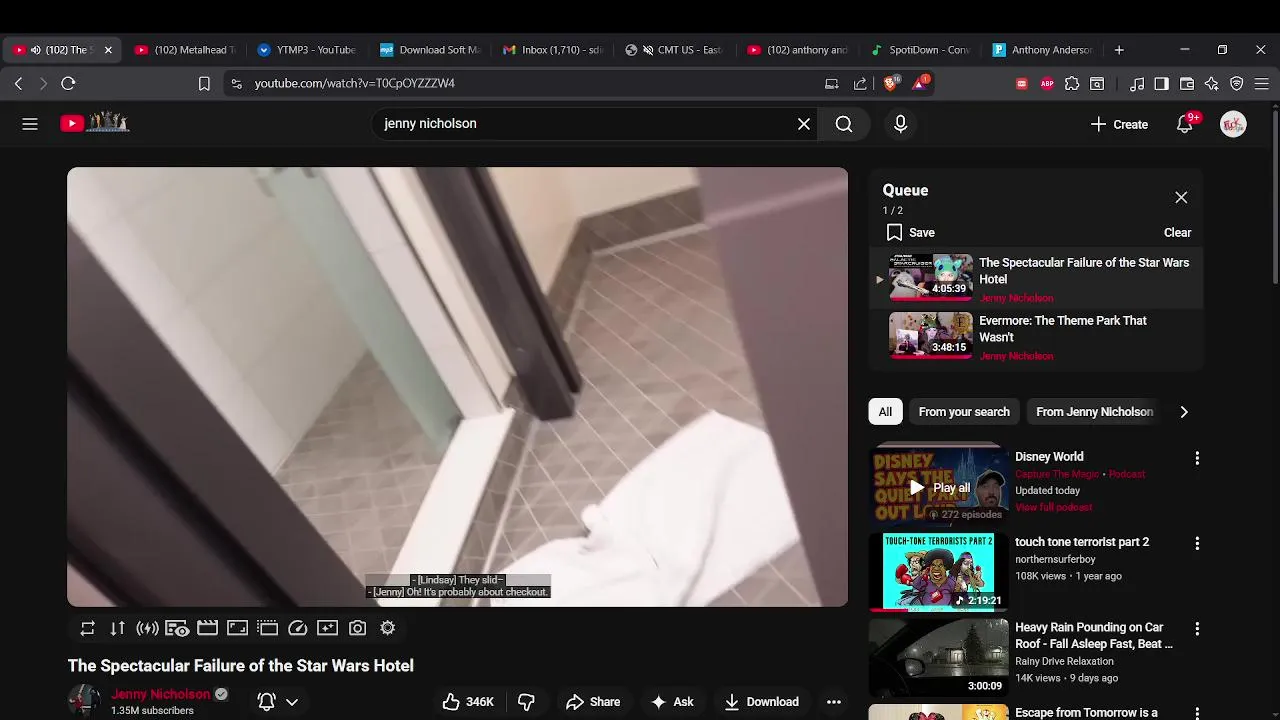Download the video
The height and width of the screenshot is (720, 1280).
[x=762, y=702]
